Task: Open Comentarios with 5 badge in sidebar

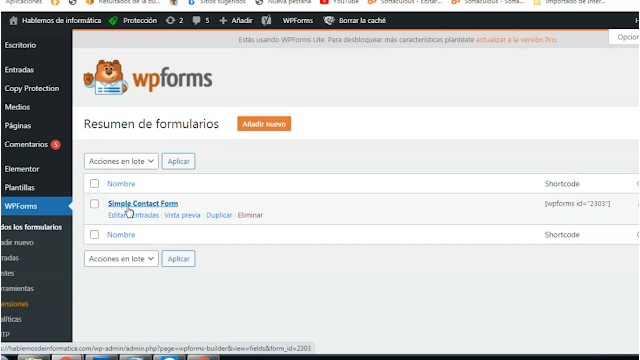Action: coord(32,144)
